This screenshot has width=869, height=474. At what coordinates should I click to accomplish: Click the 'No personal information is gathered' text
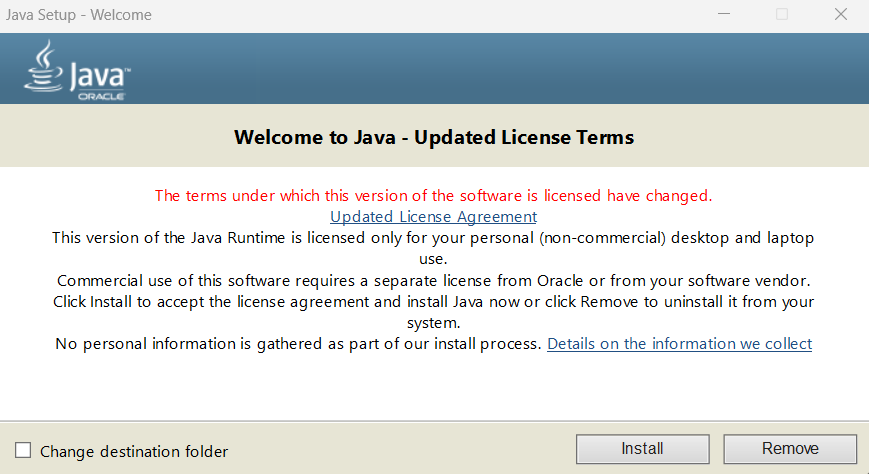coord(298,344)
